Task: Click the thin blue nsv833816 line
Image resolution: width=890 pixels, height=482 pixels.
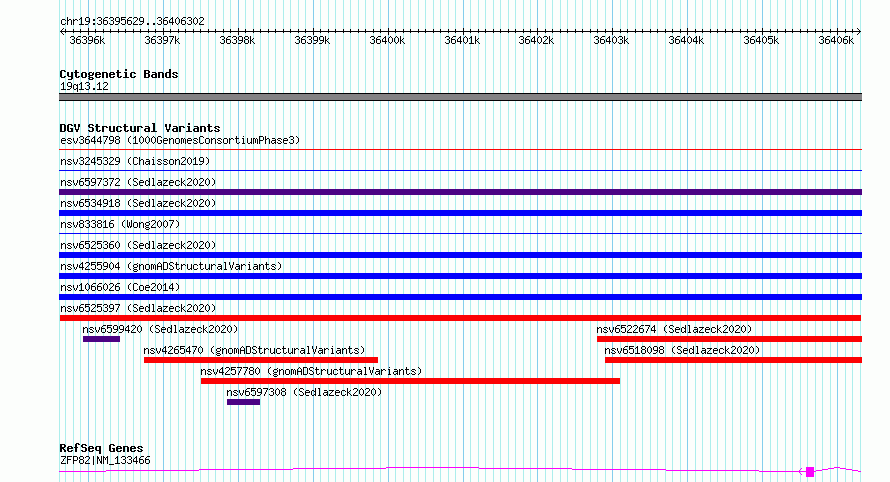Action: 461,234
